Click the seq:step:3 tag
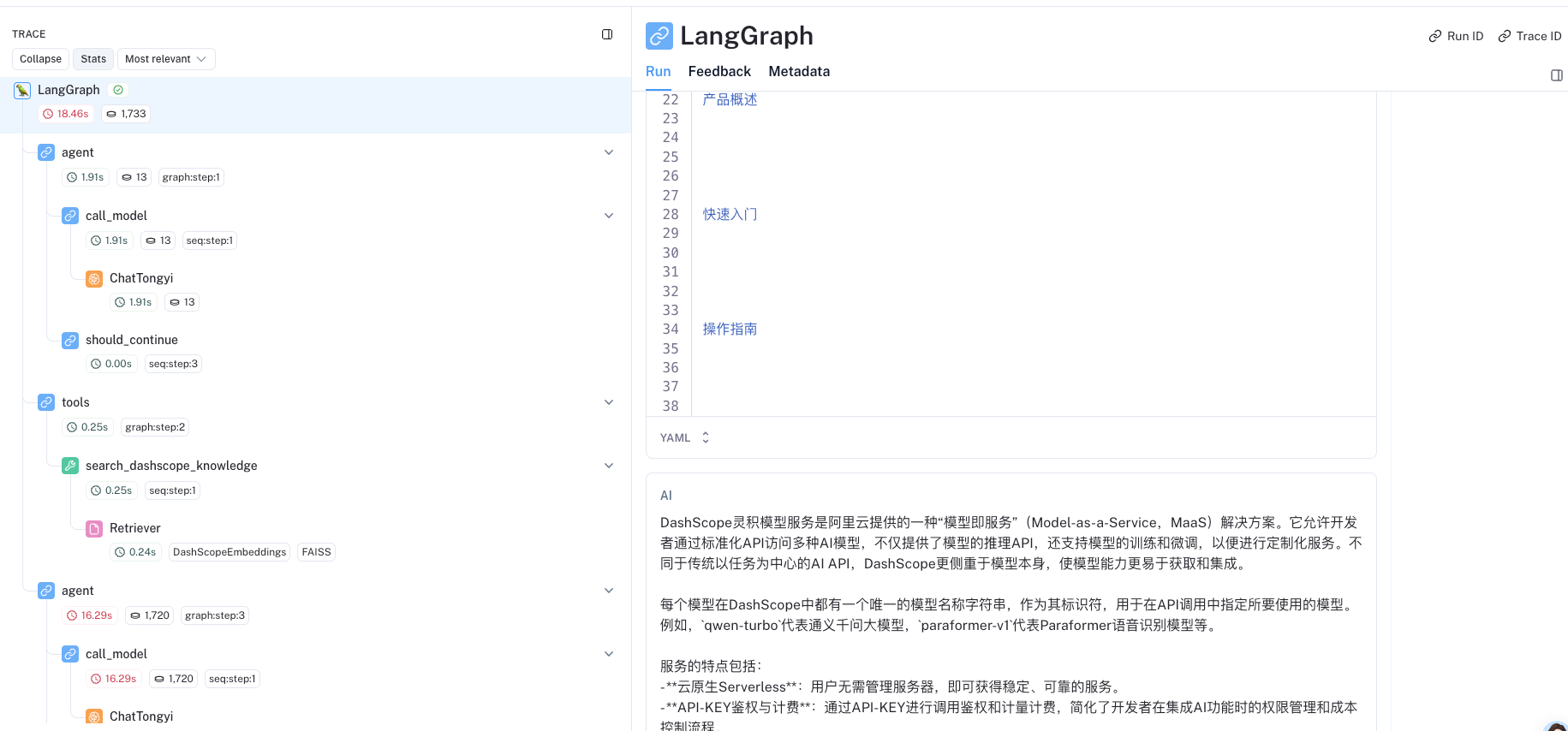 pyautogui.click(x=173, y=364)
